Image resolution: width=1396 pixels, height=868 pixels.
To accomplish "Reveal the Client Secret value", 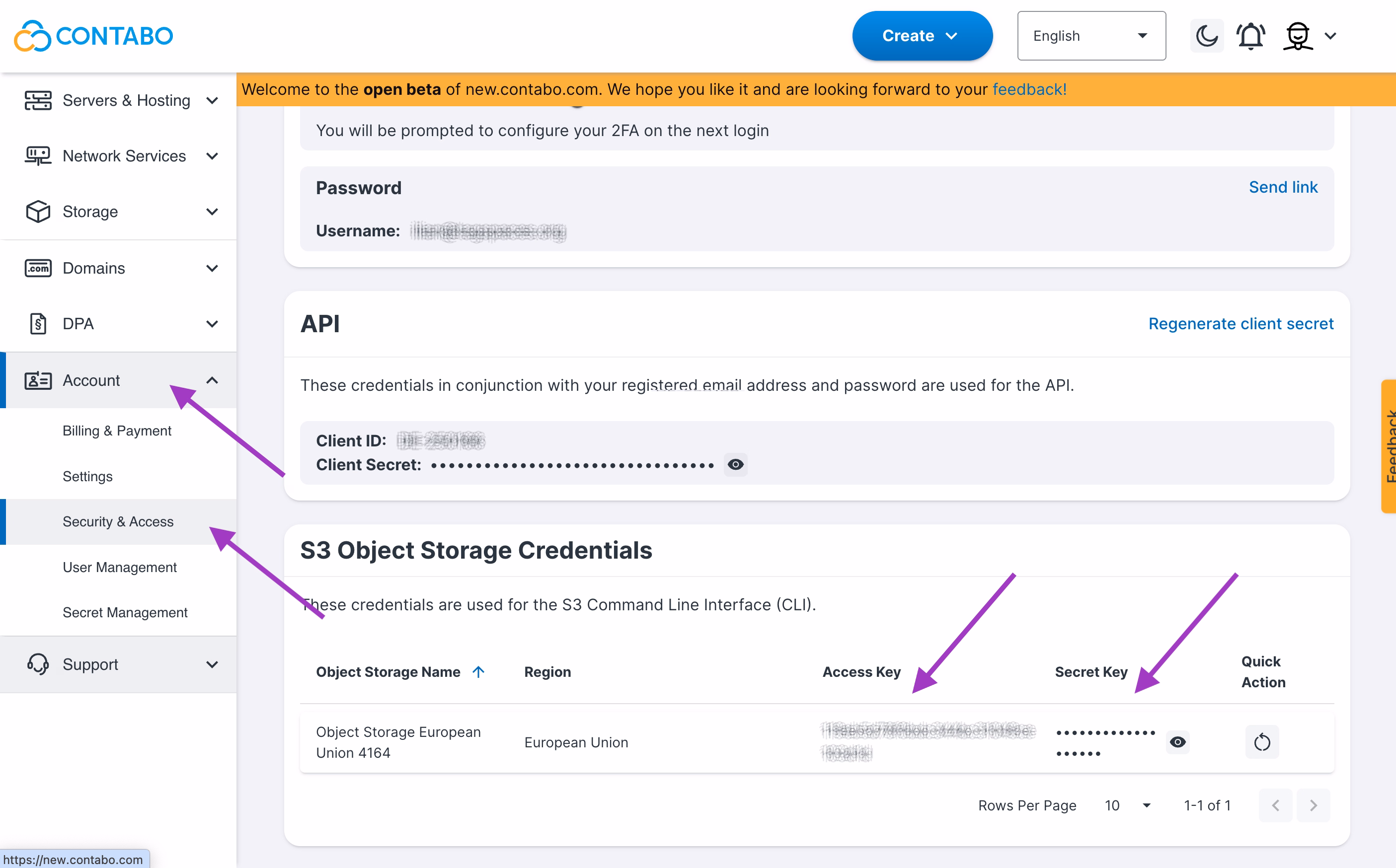I will pos(735,464).
